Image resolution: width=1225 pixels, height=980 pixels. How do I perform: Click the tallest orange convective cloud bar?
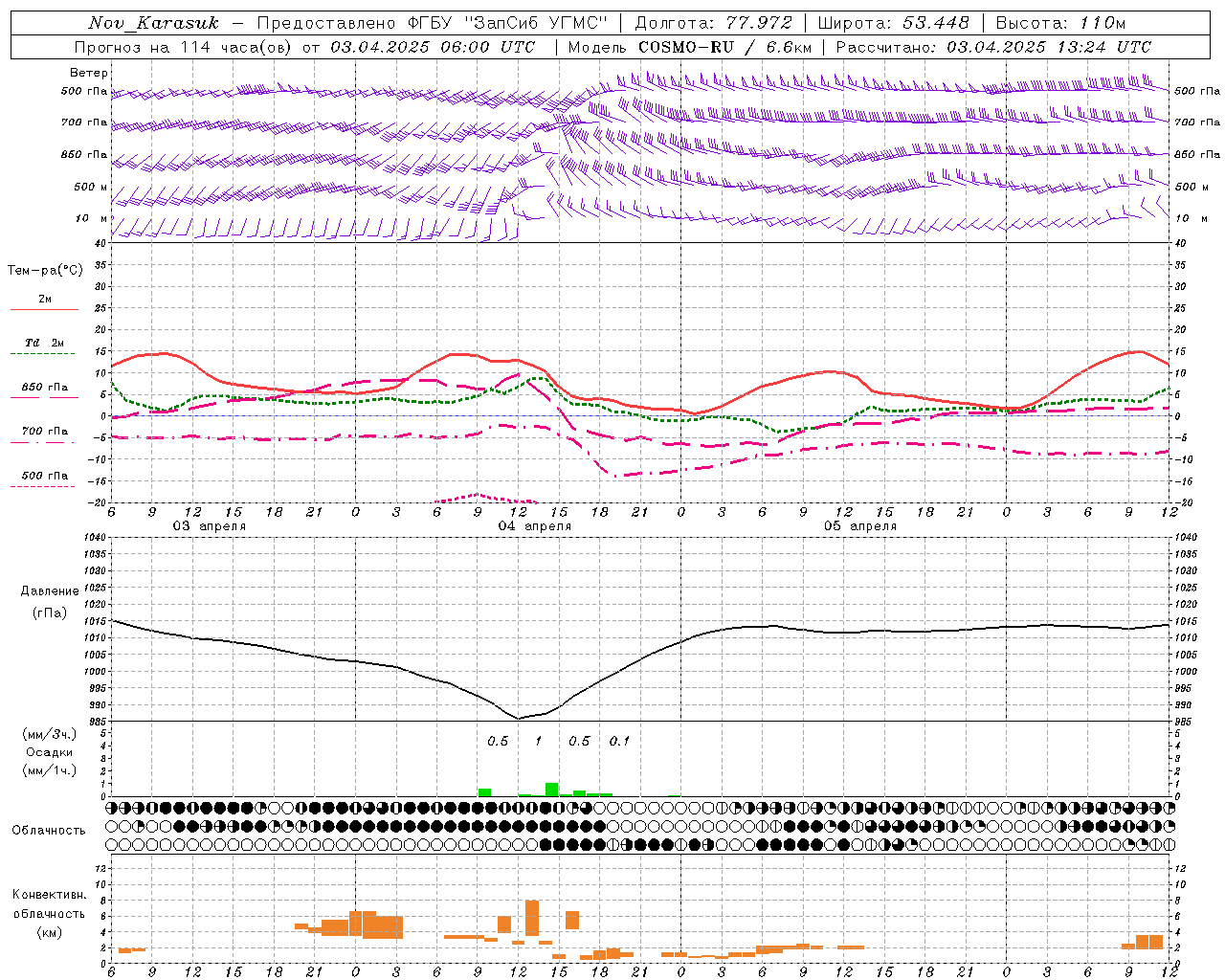(532, 919)
